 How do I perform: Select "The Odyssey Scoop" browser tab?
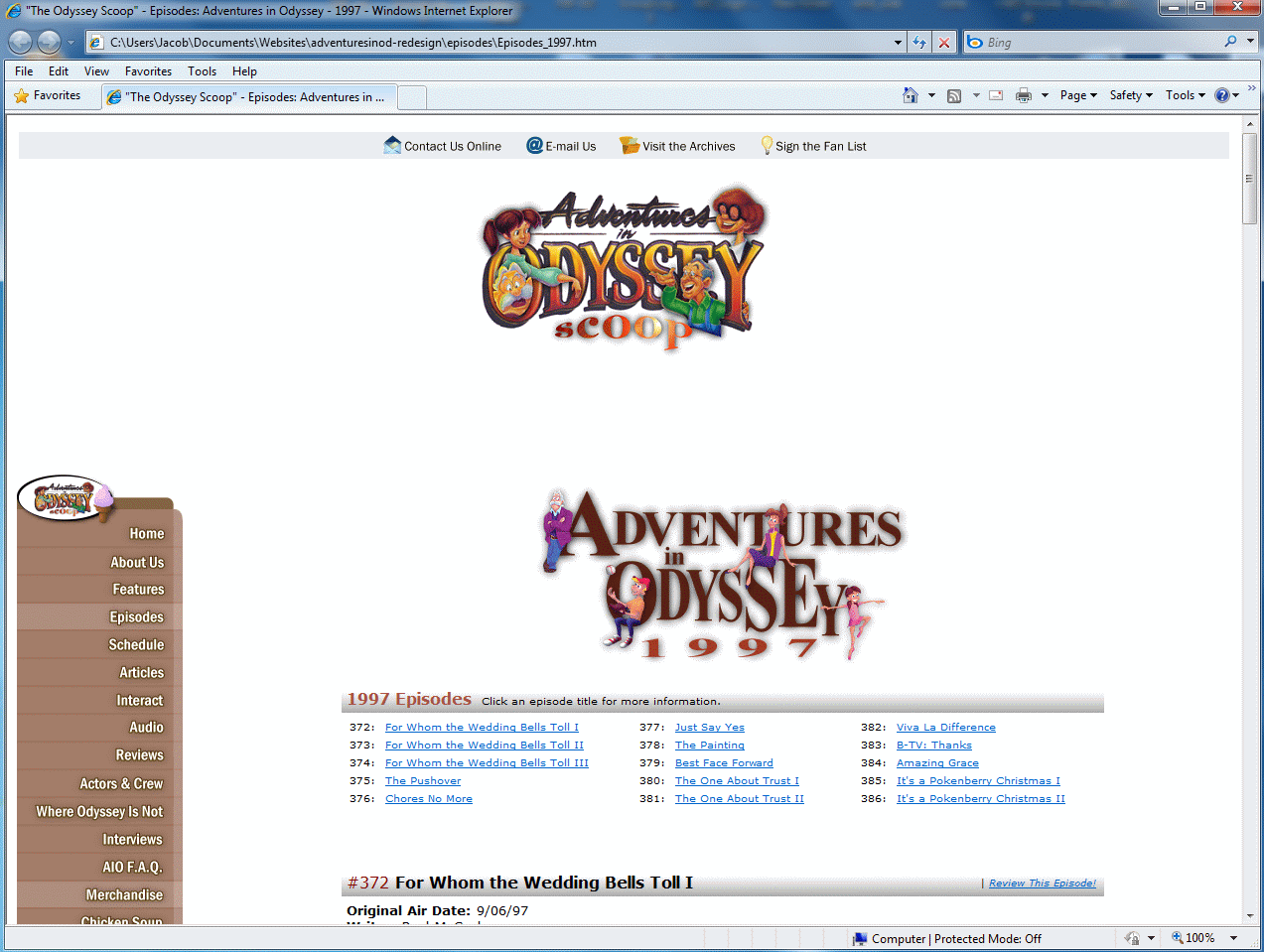pos(248,97)
